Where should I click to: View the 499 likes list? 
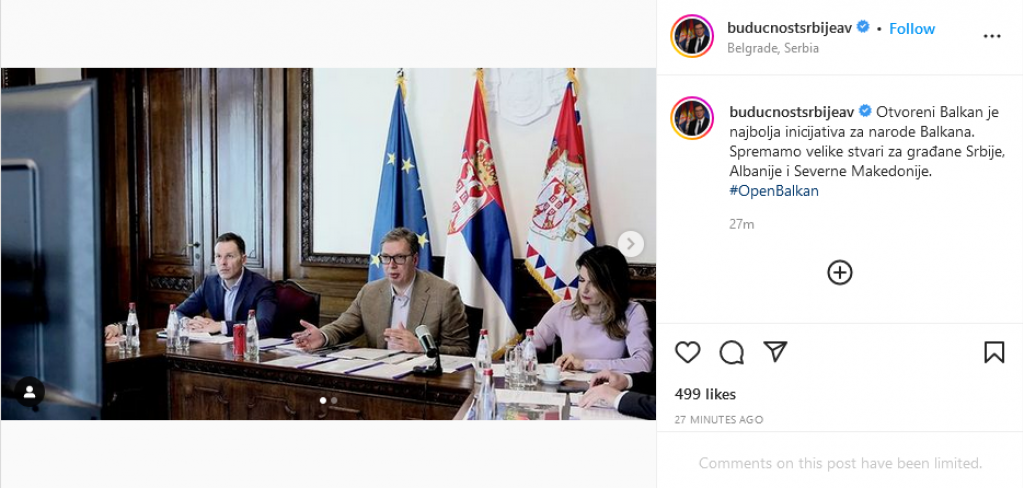(705, 394)
